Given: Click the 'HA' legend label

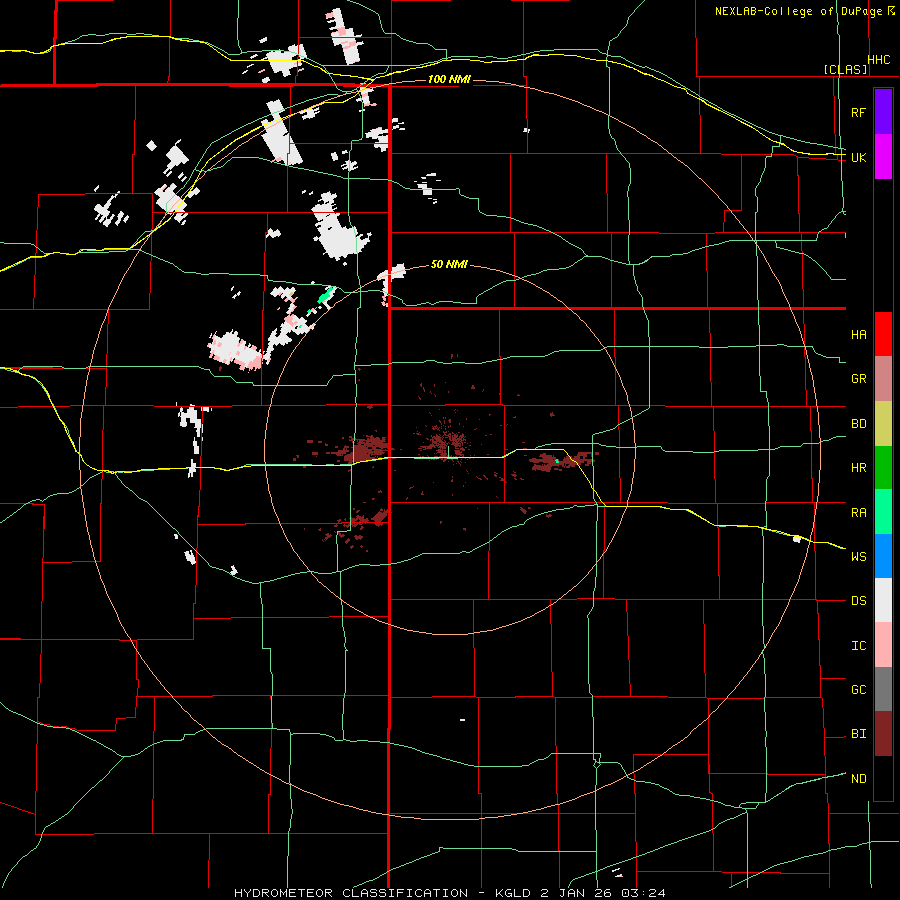Looking at the screenshot, I should click(x=858, y=334).
